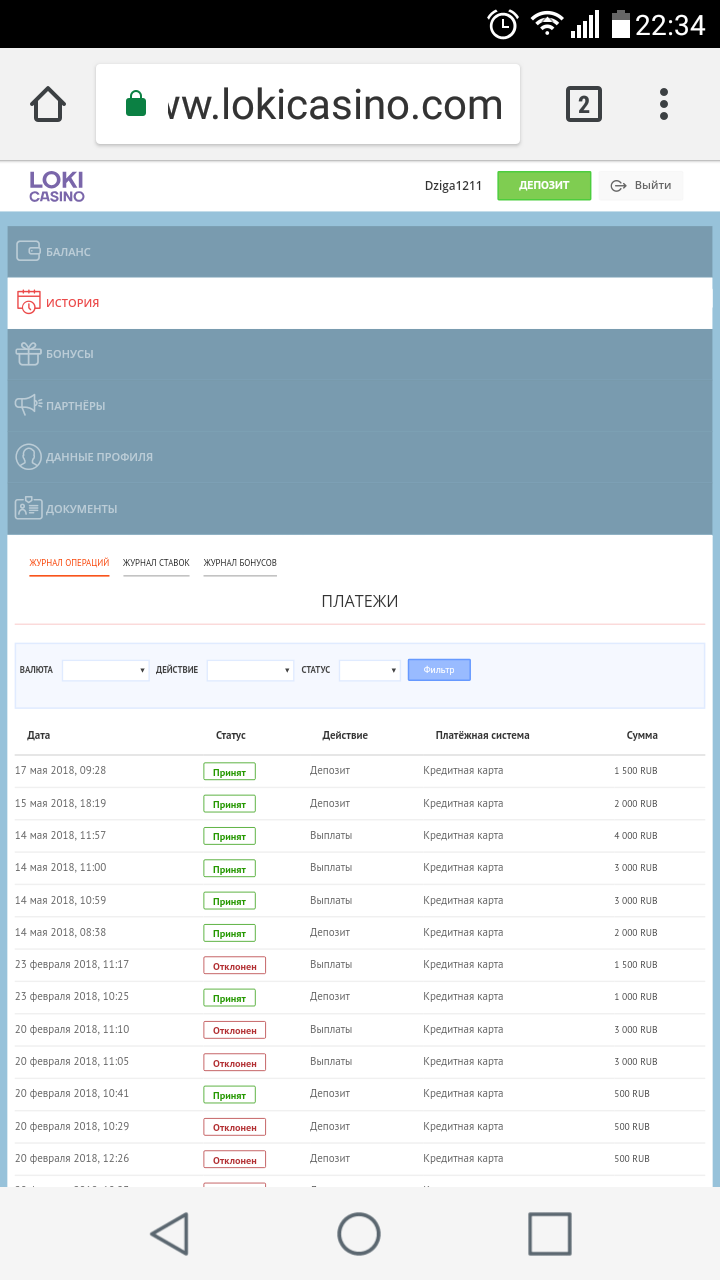
Task: Tap the Chrome home icon
Action: 48,104
